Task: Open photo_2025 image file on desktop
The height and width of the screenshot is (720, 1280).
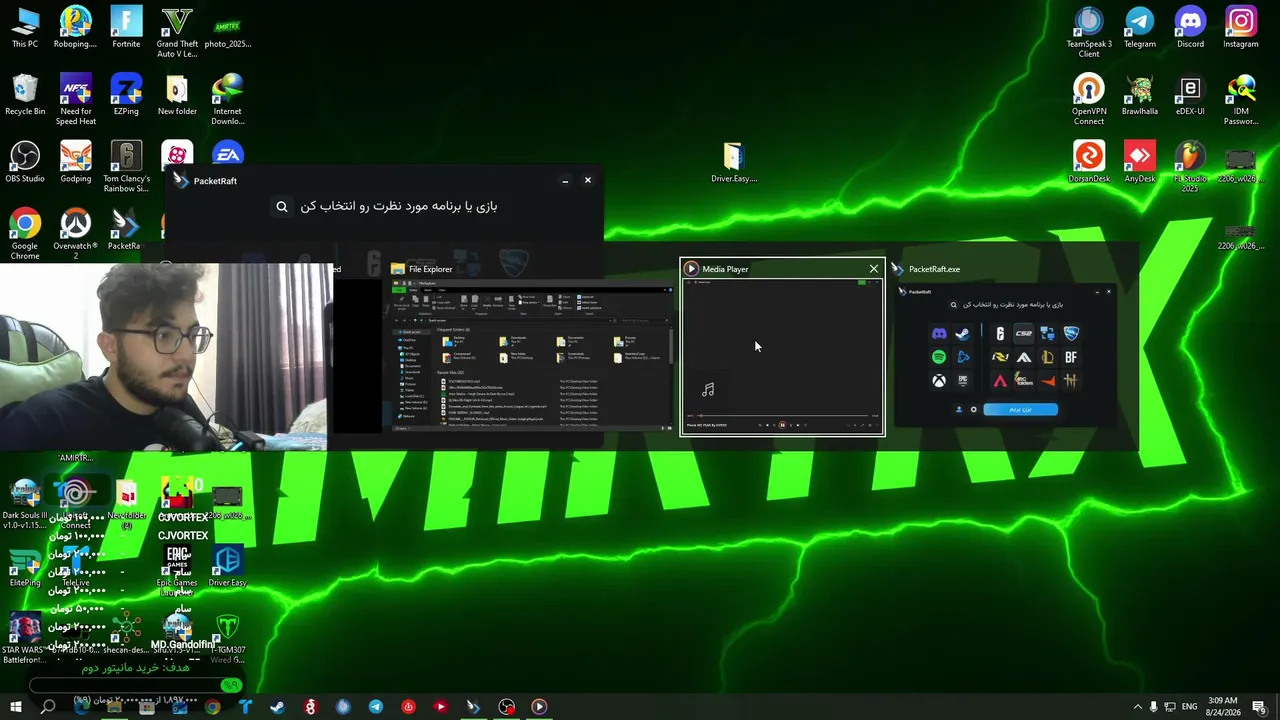Action: pyautogui.click(x=228, y=28)
